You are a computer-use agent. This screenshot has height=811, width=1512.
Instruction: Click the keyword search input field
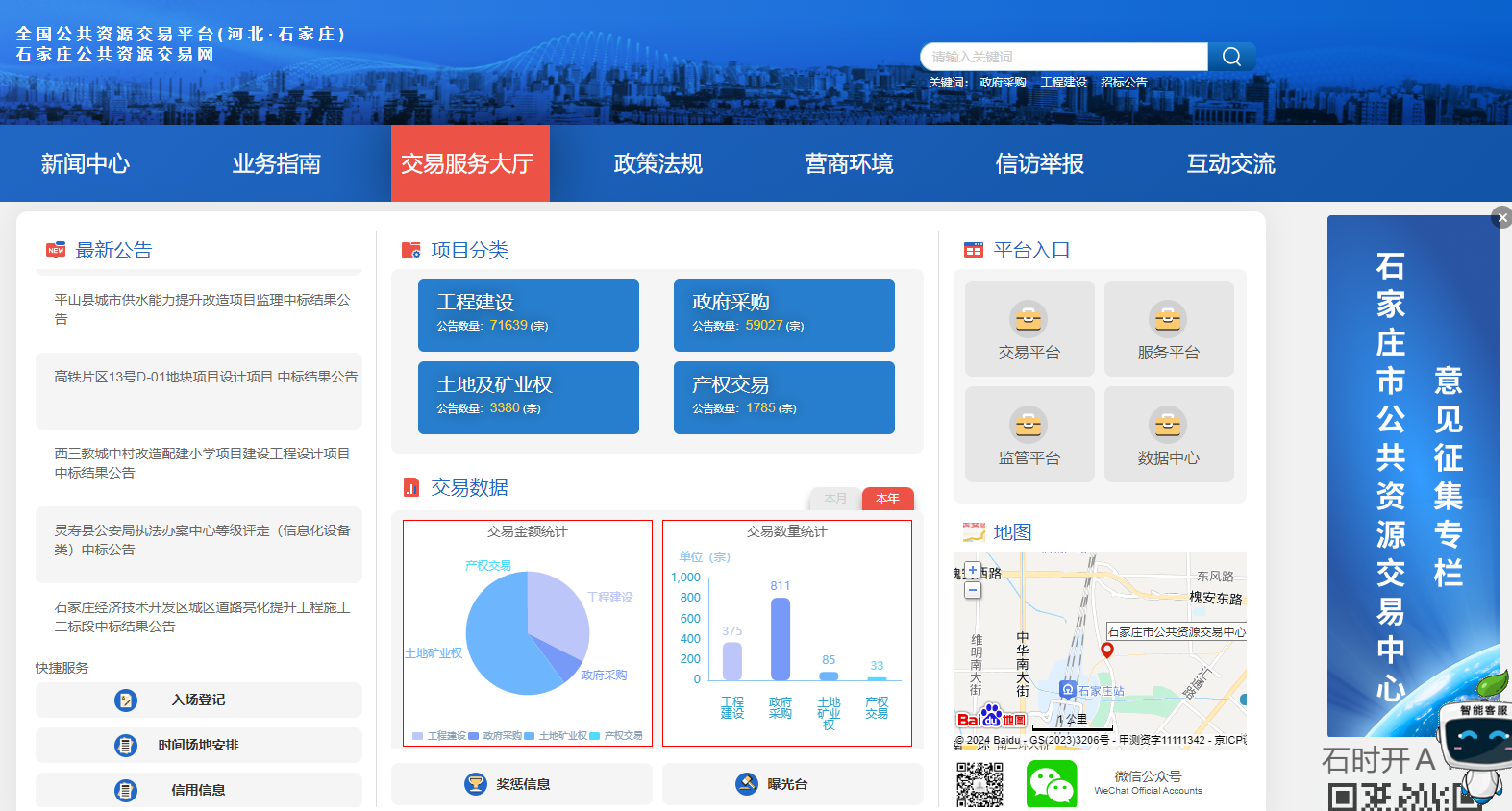click(1062, 57)
